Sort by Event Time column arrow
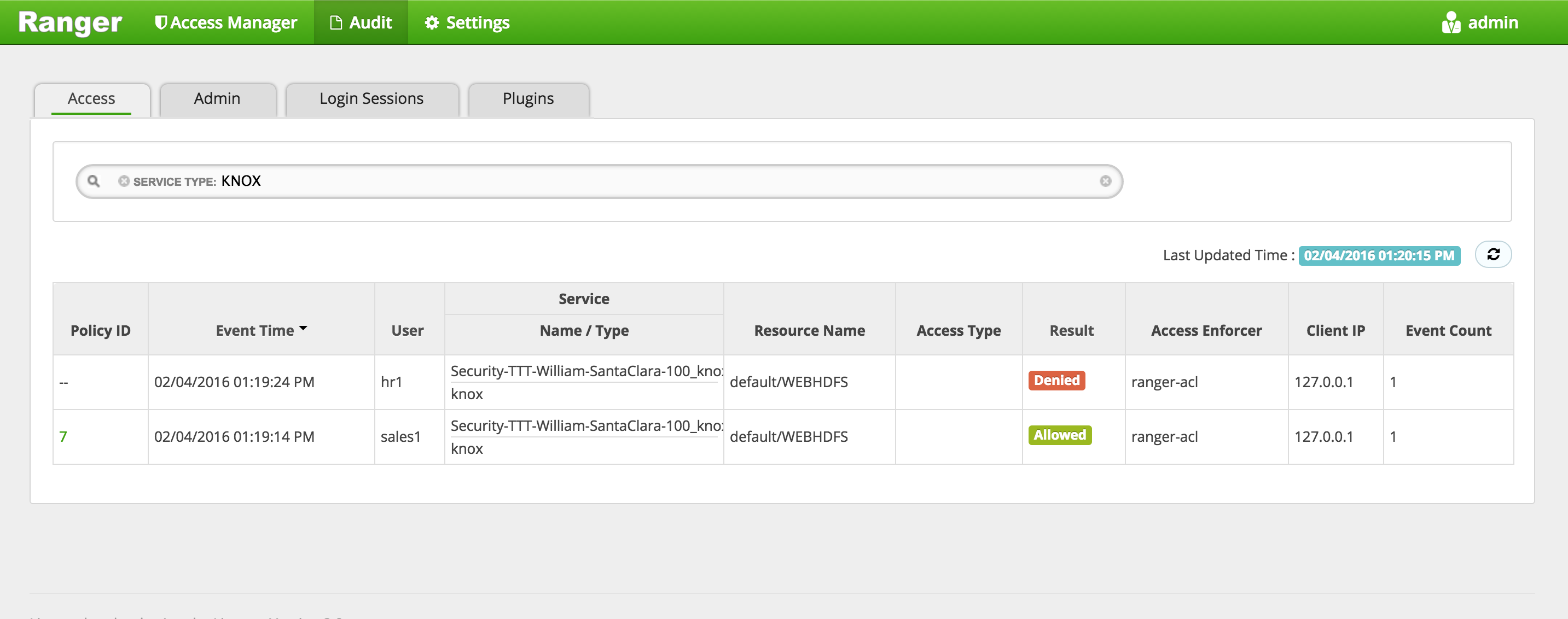The height and width of the screenshot is (619, 1568). coord(303,329)
